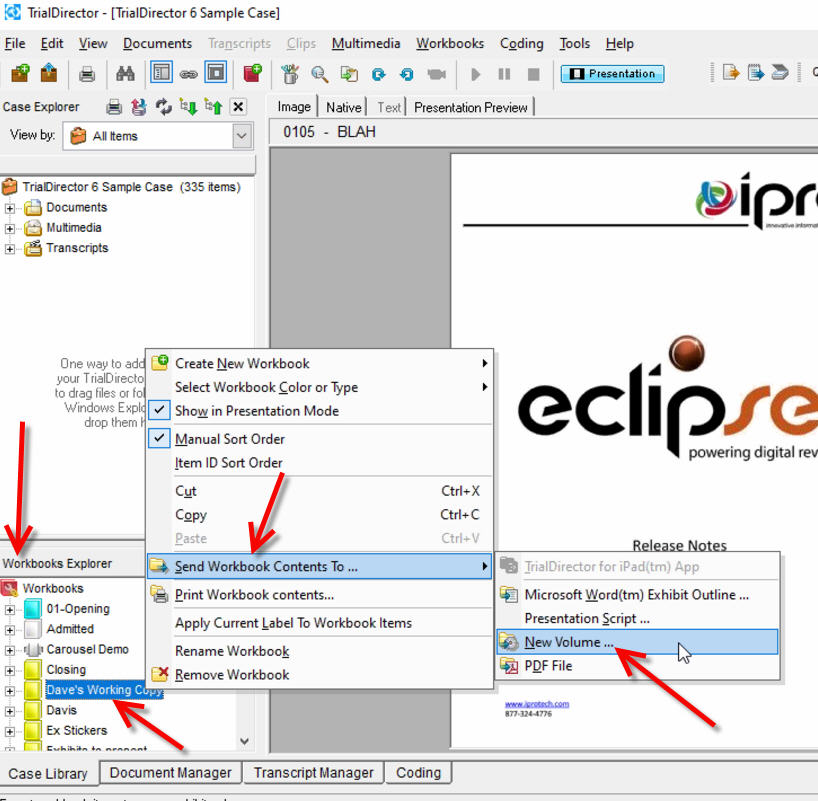This screenshot has height=801, width=818.
Task: Click Case Explorer refresh arrows icon
Action: point(164,107)
